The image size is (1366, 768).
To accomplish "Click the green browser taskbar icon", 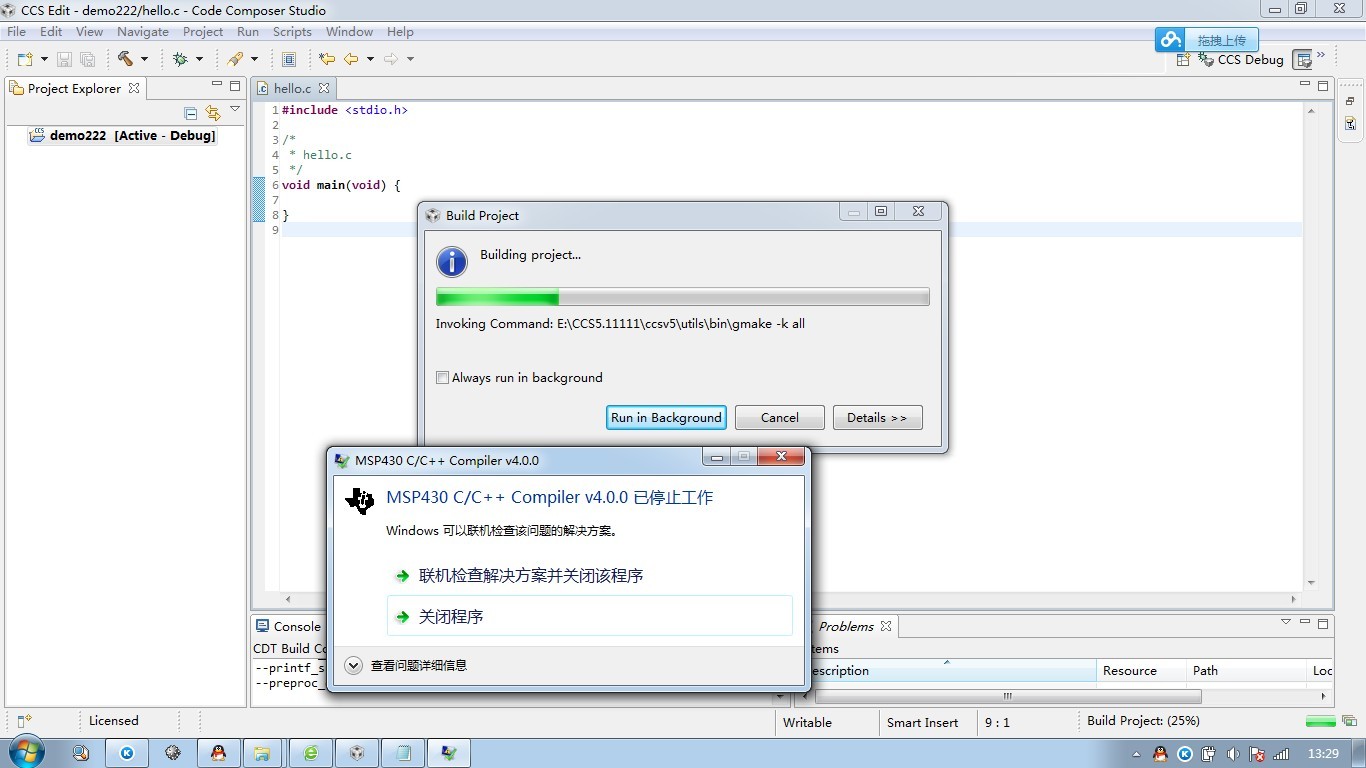I will (311, 753).
